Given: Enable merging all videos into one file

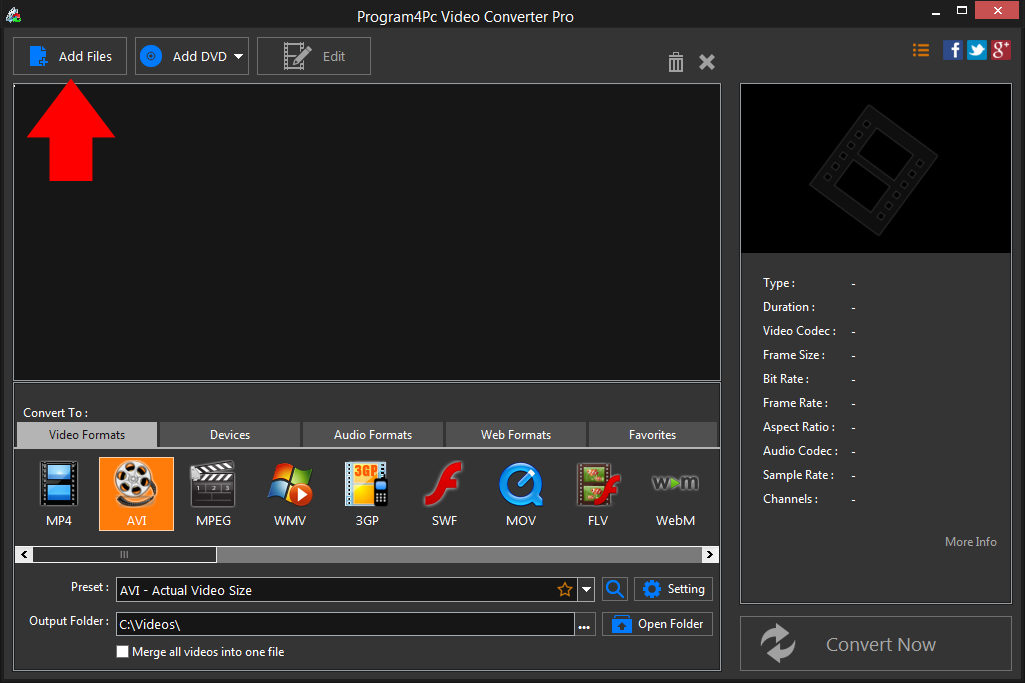Looking at the screenshot, I should [122, 651].
